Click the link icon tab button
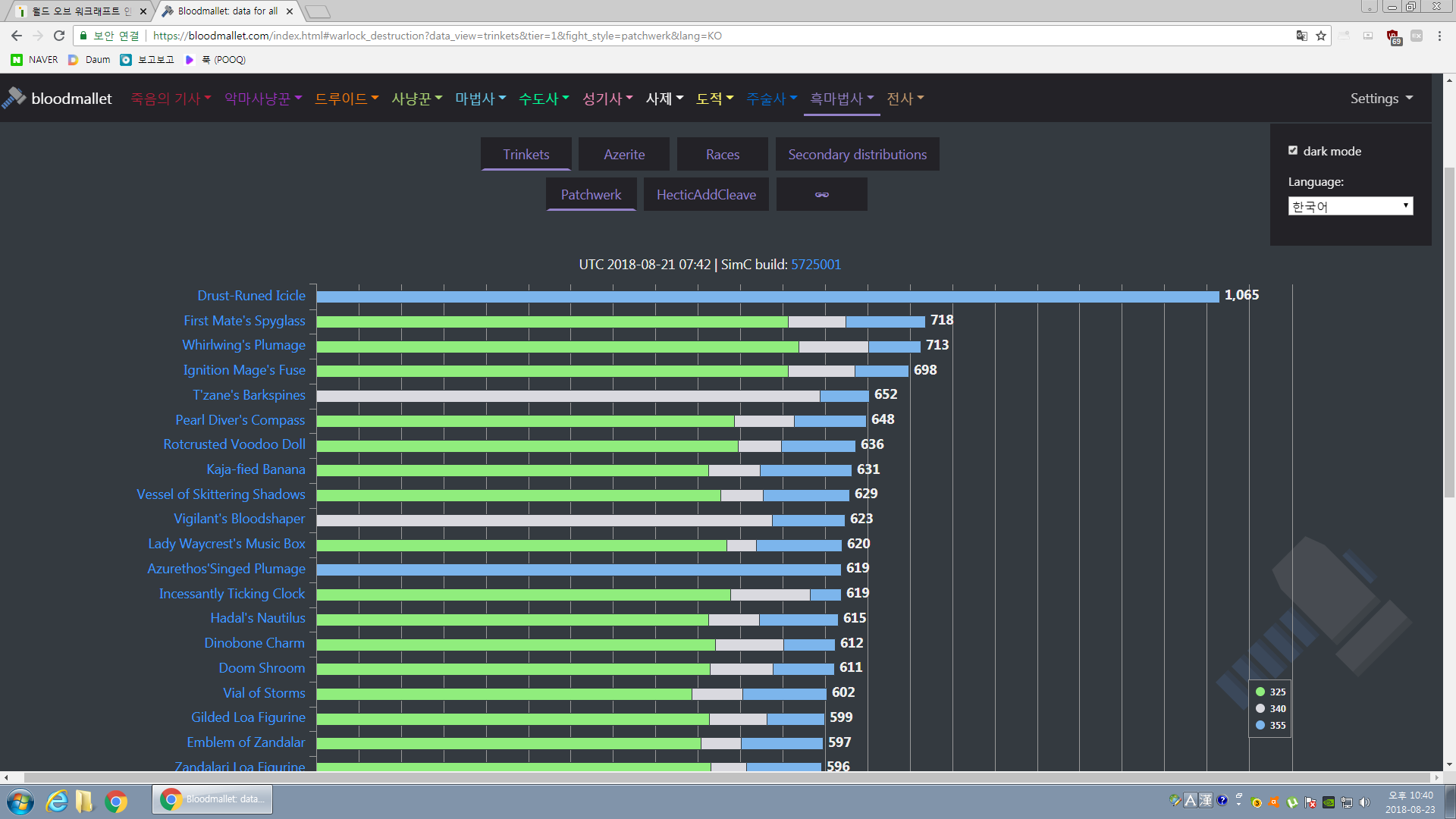Screen dimensions: 1456x819 point(822,194)
